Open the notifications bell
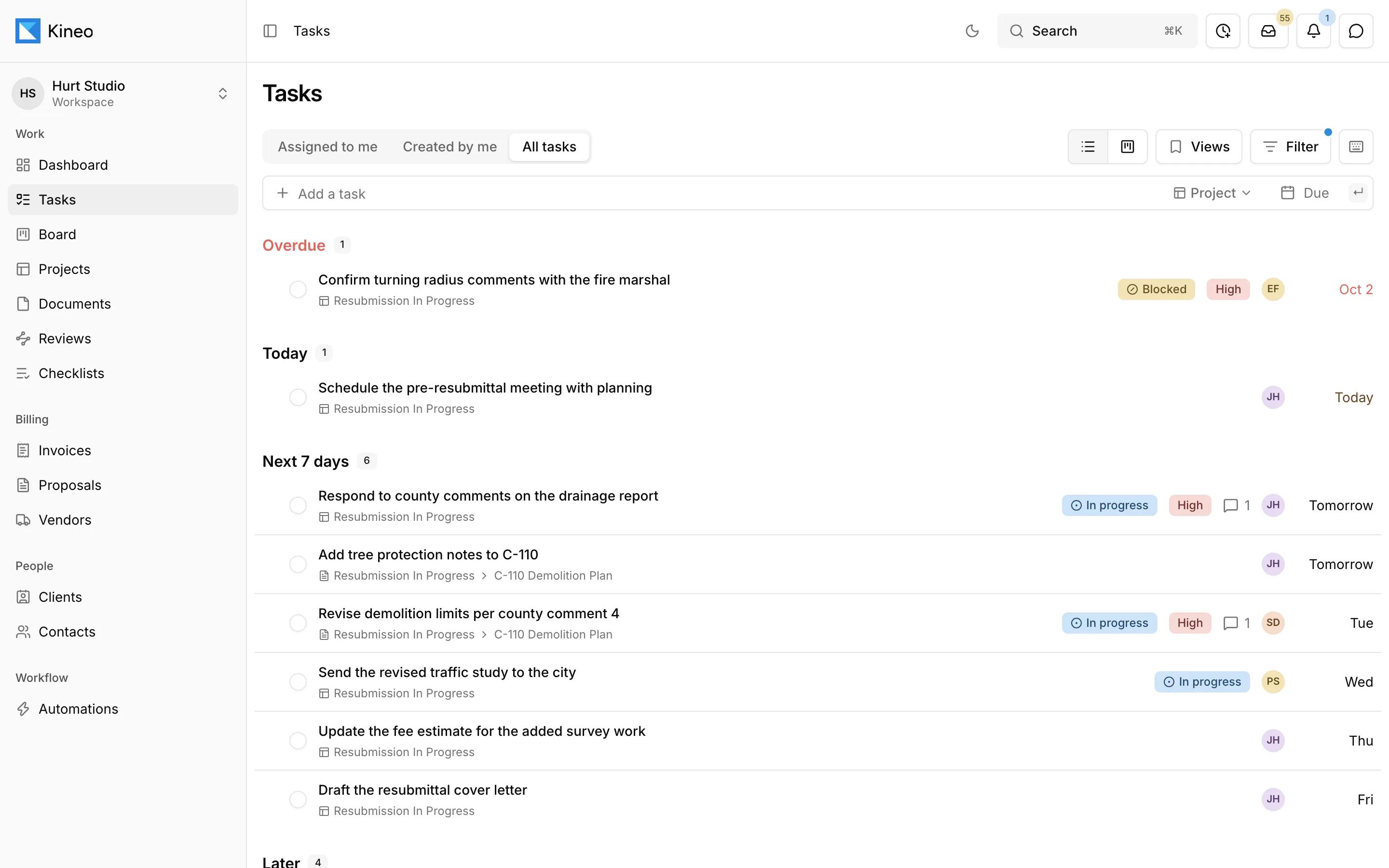Viewport: 1389px width, 868px height. tap(1313, 31)
